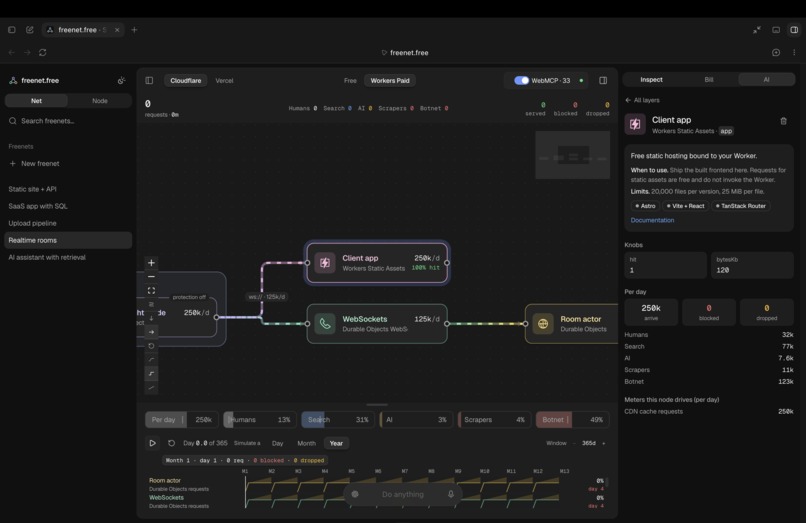Open the browser three-dot menu
The height and width of the screenshot is (523, 806).
[x=794, y=52]
